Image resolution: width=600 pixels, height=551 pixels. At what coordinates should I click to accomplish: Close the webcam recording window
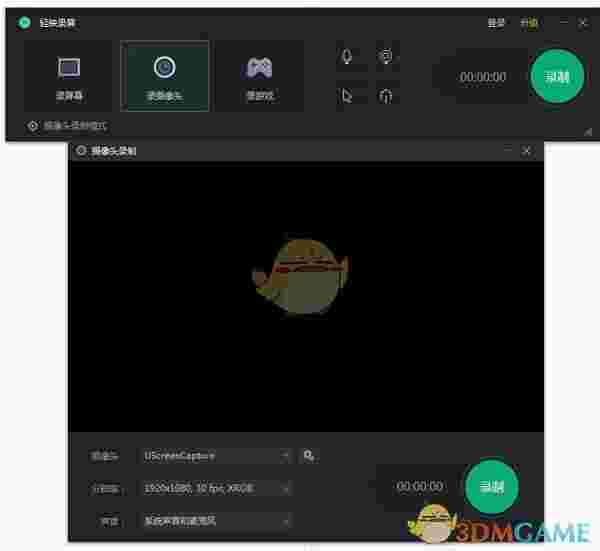coord(527,150)
